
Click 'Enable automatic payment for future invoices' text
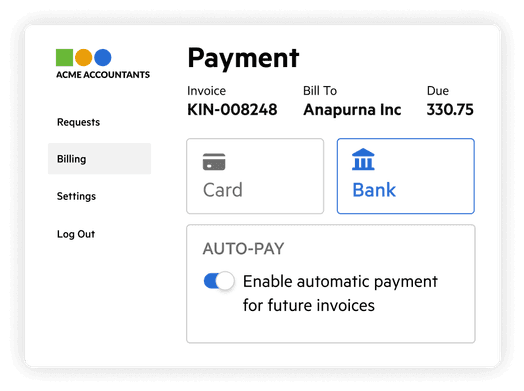[340, 293]
